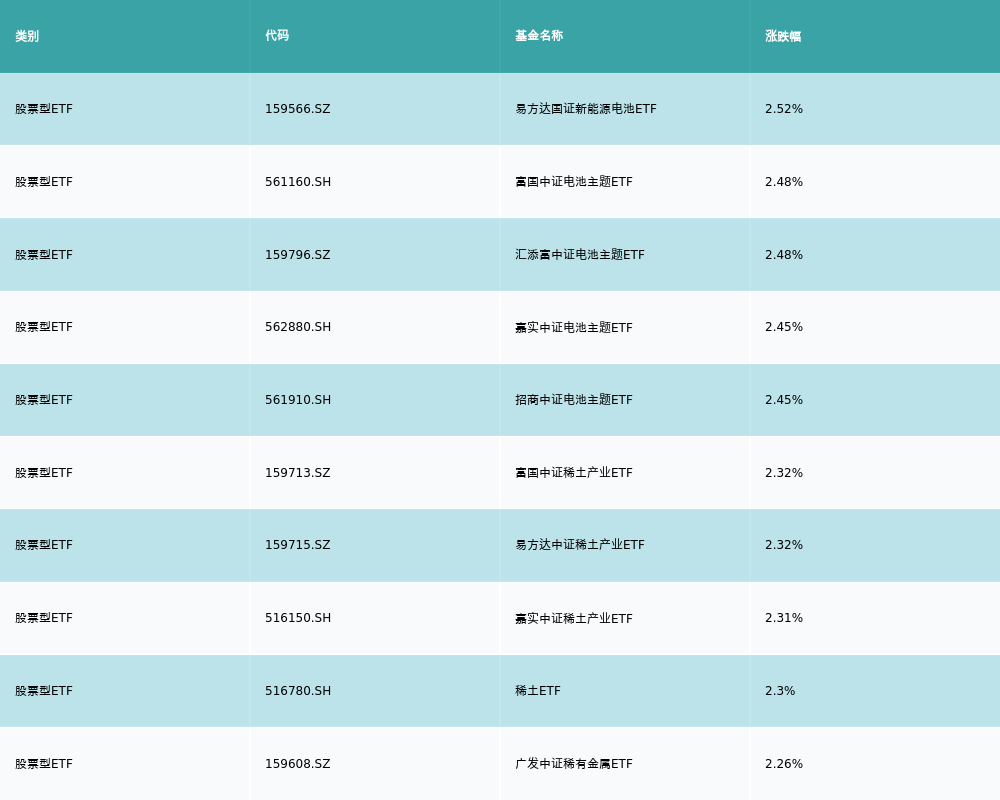Click fund name 富国中证电池主题ETF
1000x800 pixels.
574,182
